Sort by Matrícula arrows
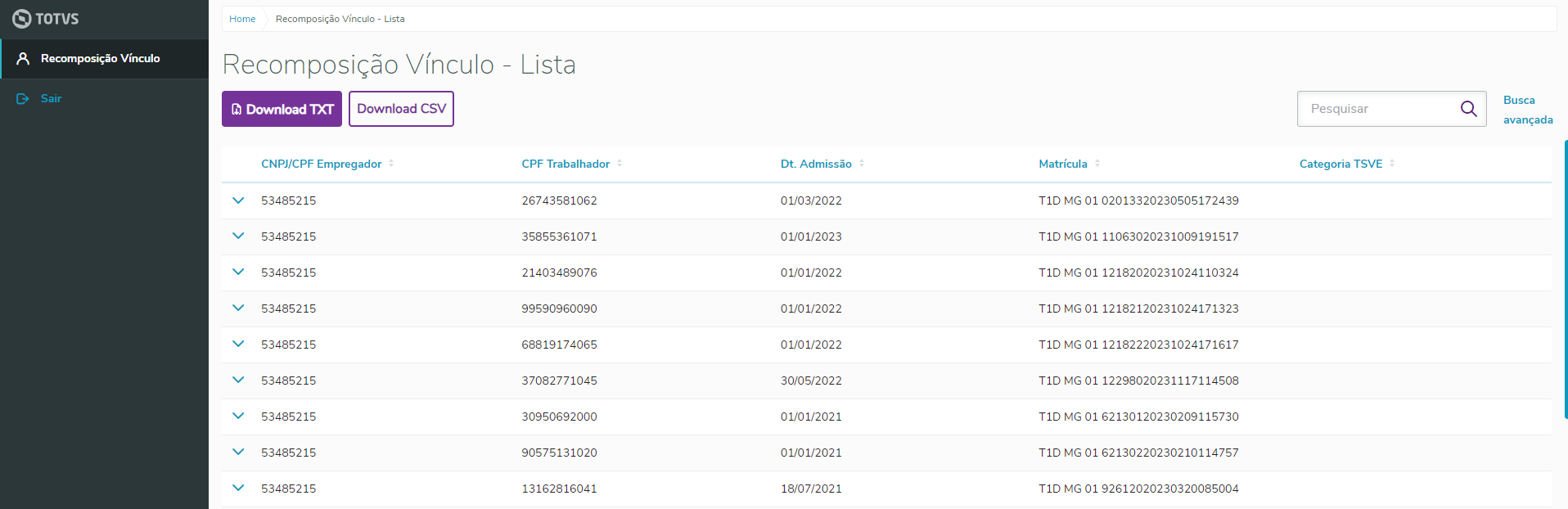1568x509 pixels. pos(1097,164)
